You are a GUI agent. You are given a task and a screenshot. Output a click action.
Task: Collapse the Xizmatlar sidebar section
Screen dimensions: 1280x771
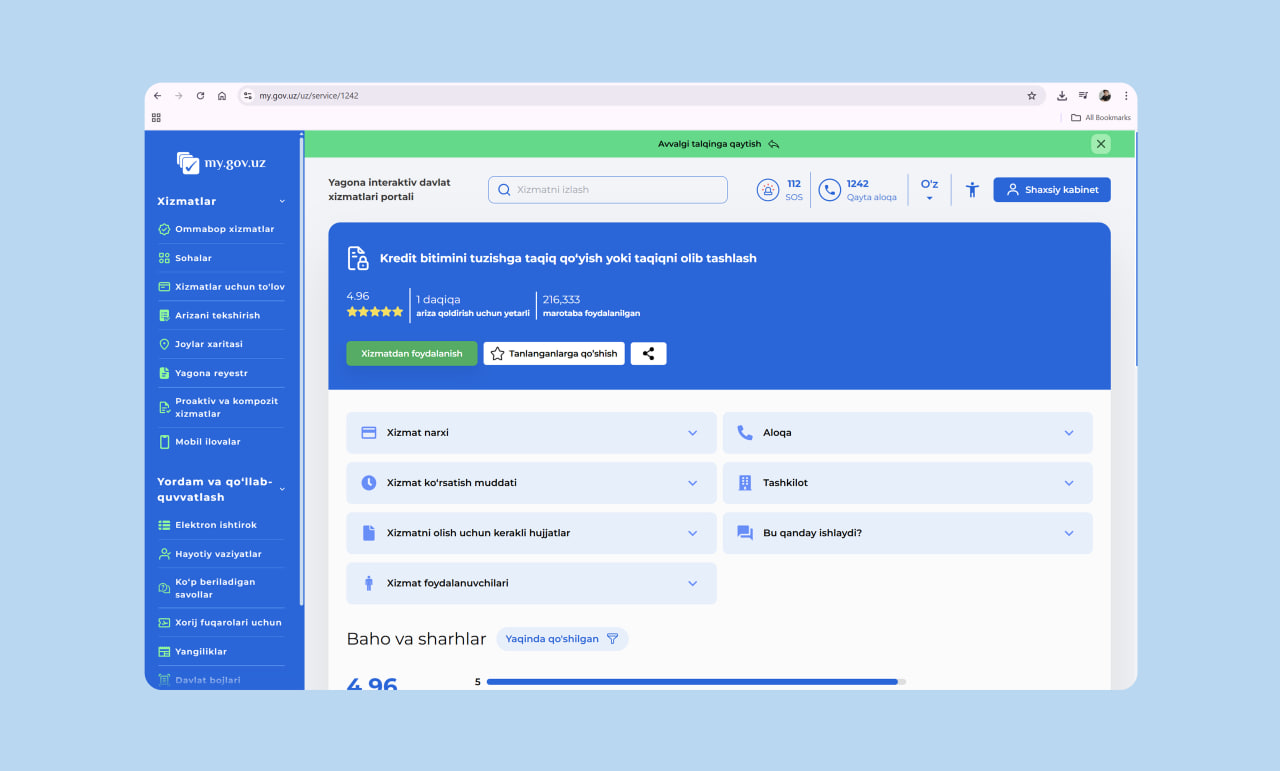click(282, 201)
